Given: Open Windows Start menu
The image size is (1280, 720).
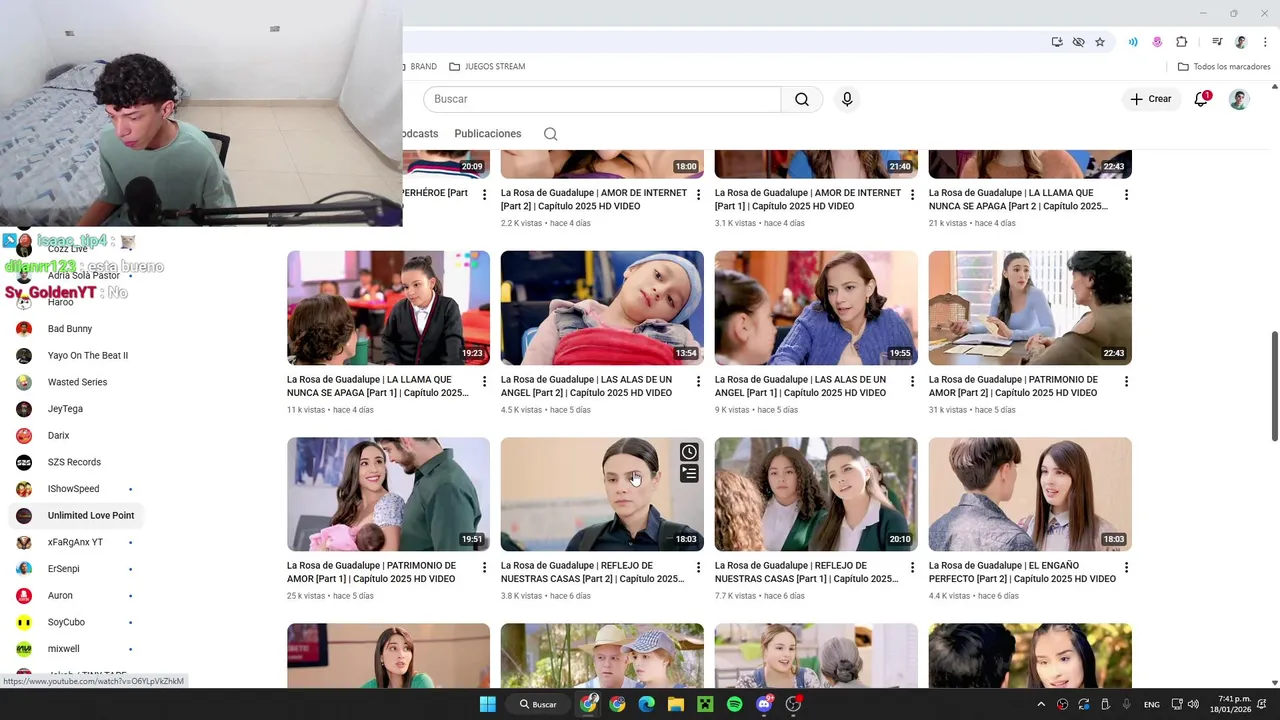Looking at the screenshot, I should click(x=487, y=704).
